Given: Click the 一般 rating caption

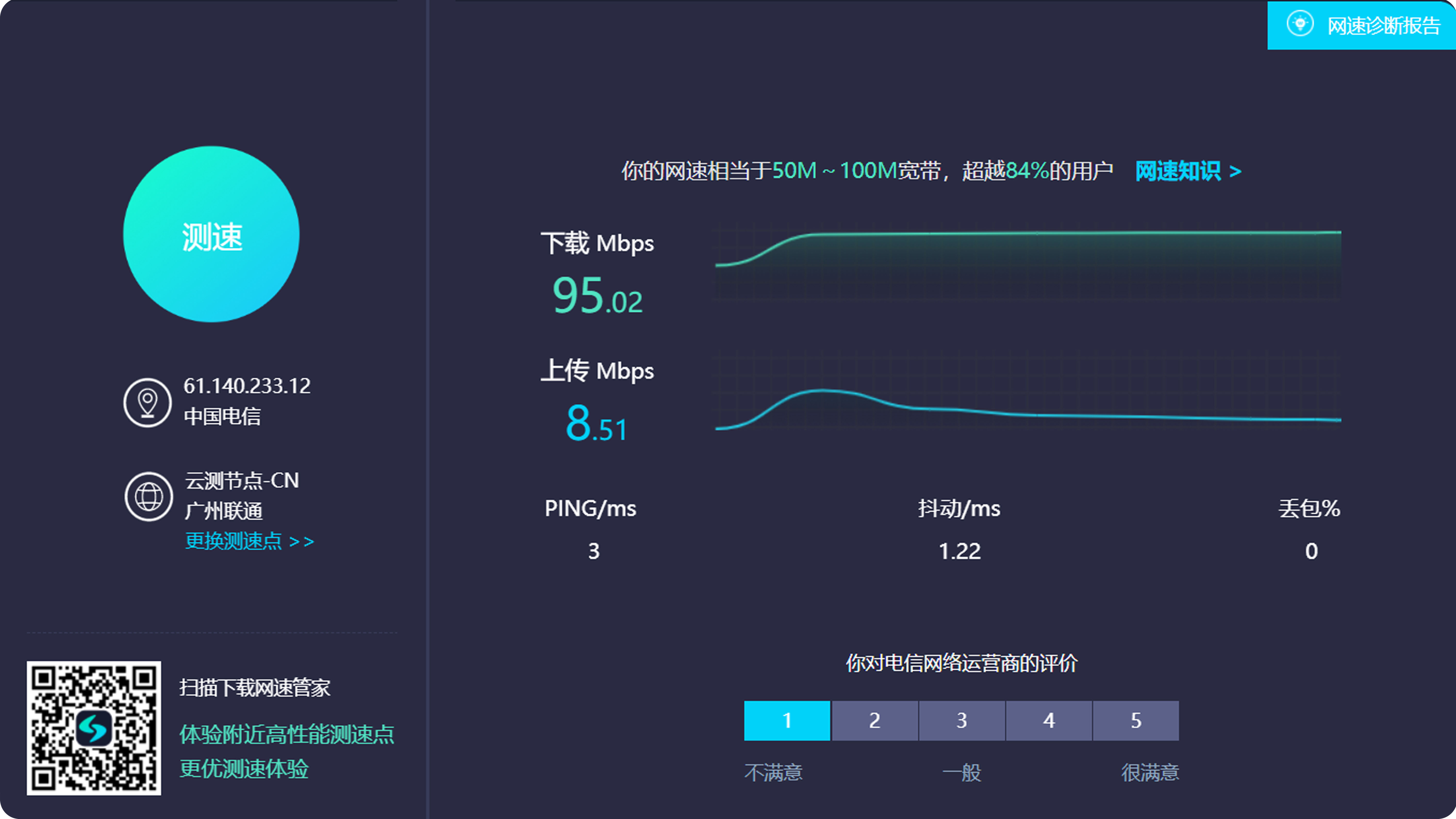Looking at the screenshot, I should [962, 772].
